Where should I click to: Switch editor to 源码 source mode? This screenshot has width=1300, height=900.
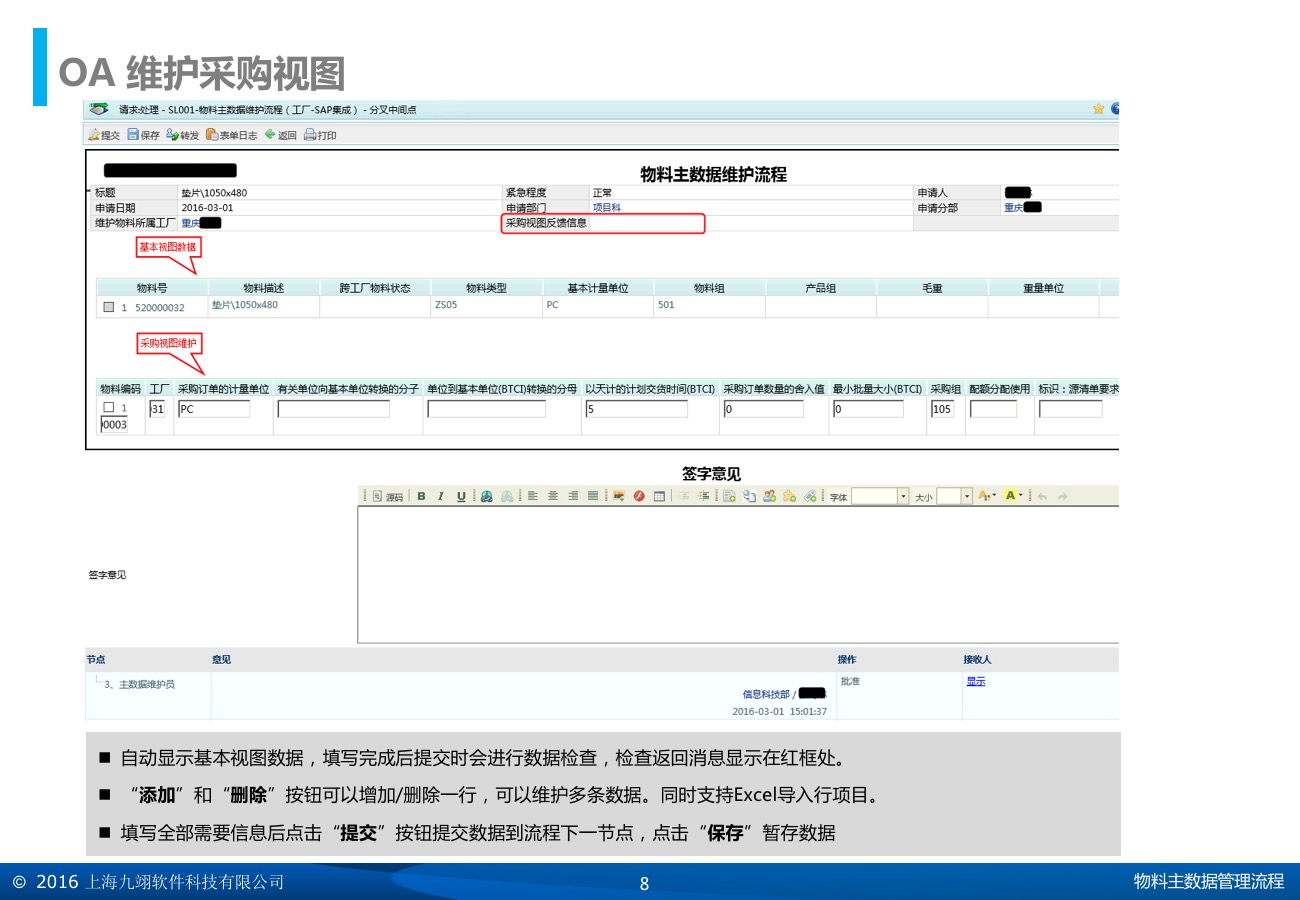pyautogui.click(x=389, y=496)
